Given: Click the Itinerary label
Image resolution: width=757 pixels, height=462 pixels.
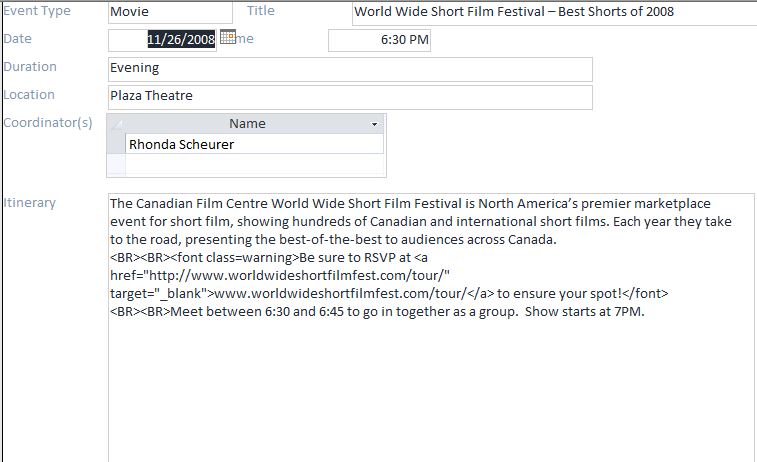Looking at the screenshot, I should point(30,203).
